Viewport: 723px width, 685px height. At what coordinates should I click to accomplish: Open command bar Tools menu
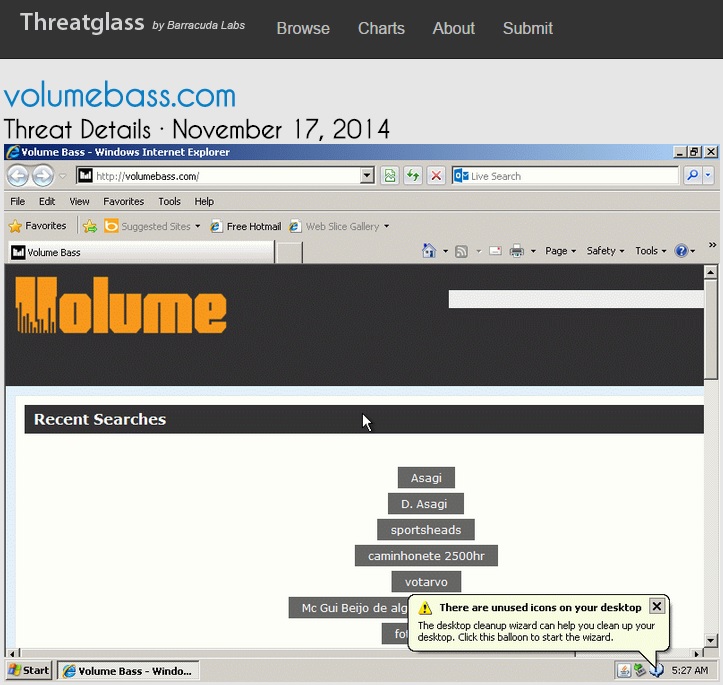pyautogui.click(x=651, y=251)
